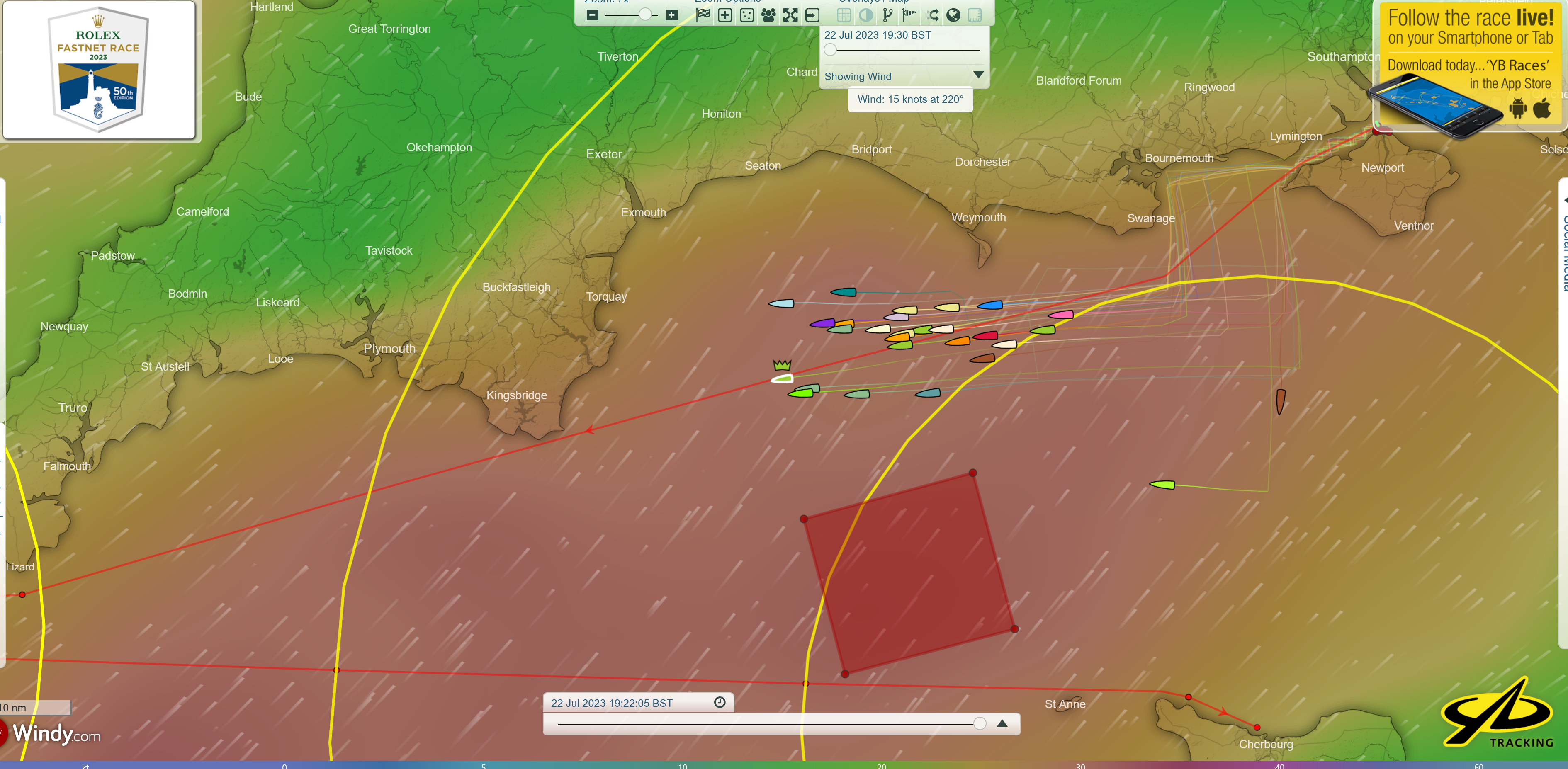
Task: Select the red boat in the fleet
Action: (x=985, y=335)
